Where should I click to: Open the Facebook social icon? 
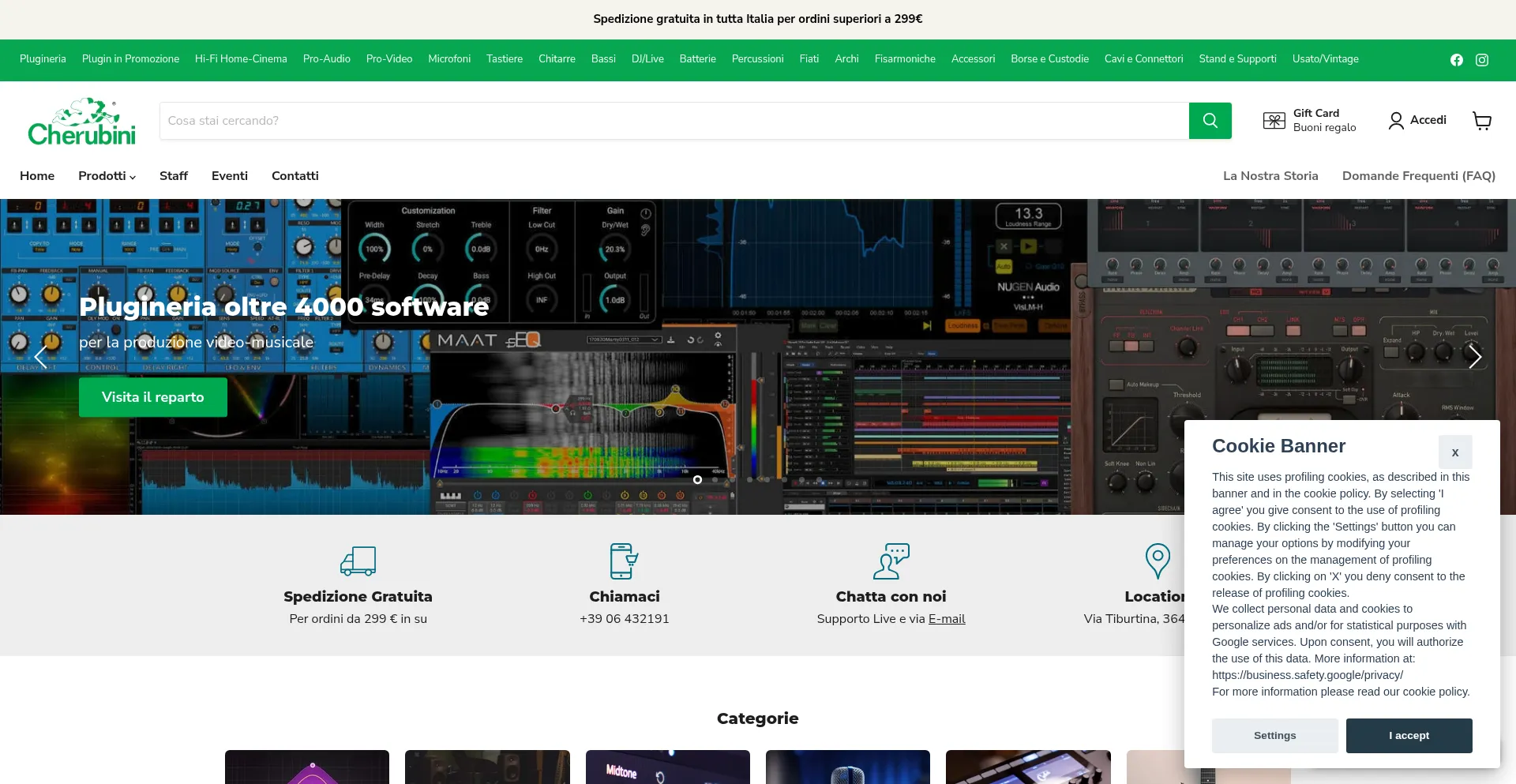[1457, 60]
